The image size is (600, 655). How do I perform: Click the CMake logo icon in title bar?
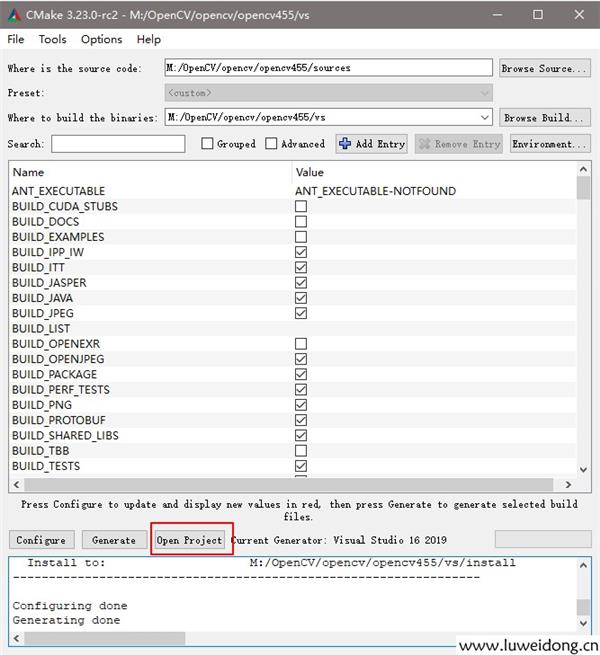pos(13,14)
